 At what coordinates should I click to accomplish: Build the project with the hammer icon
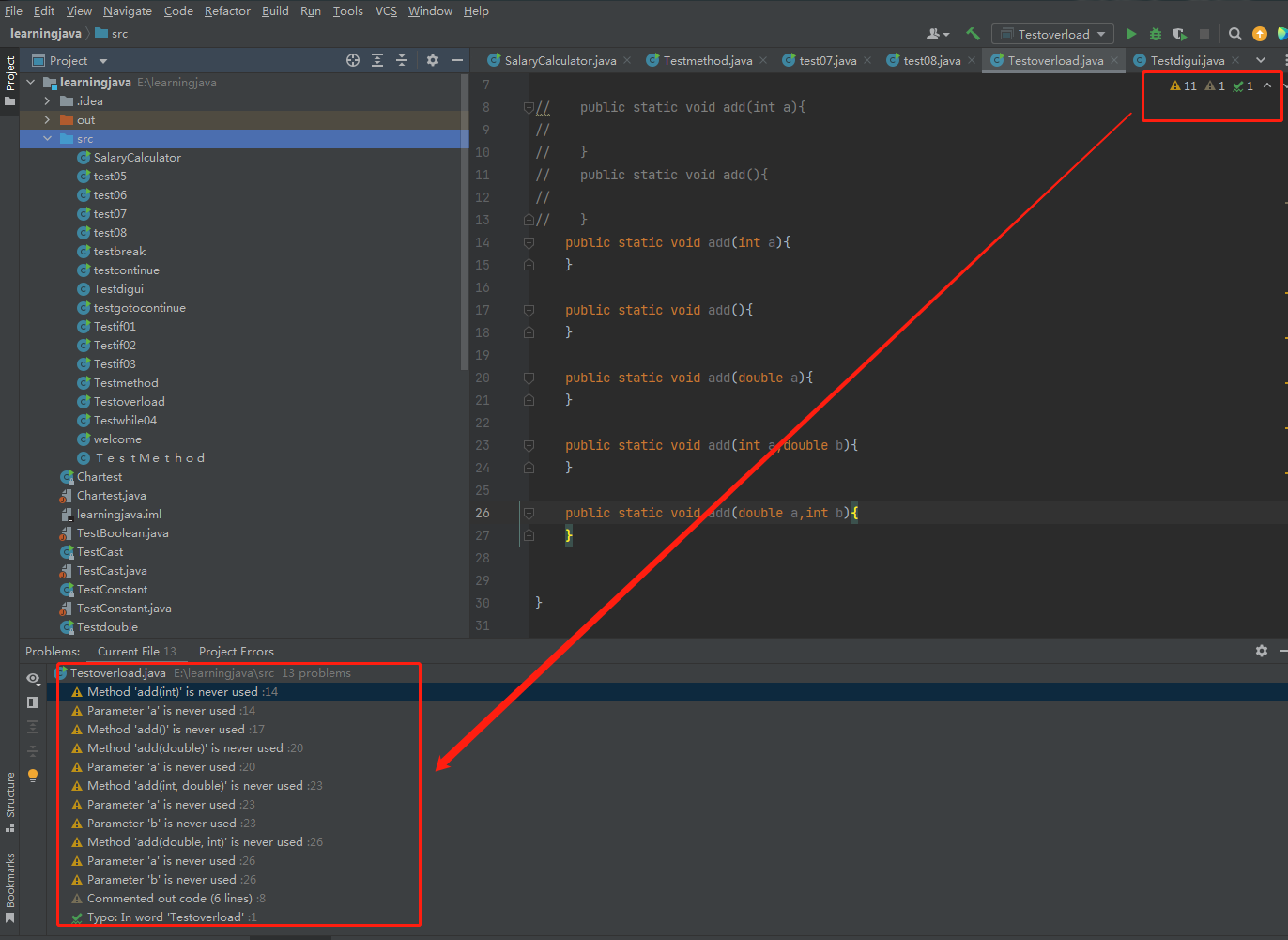point(973,34)
